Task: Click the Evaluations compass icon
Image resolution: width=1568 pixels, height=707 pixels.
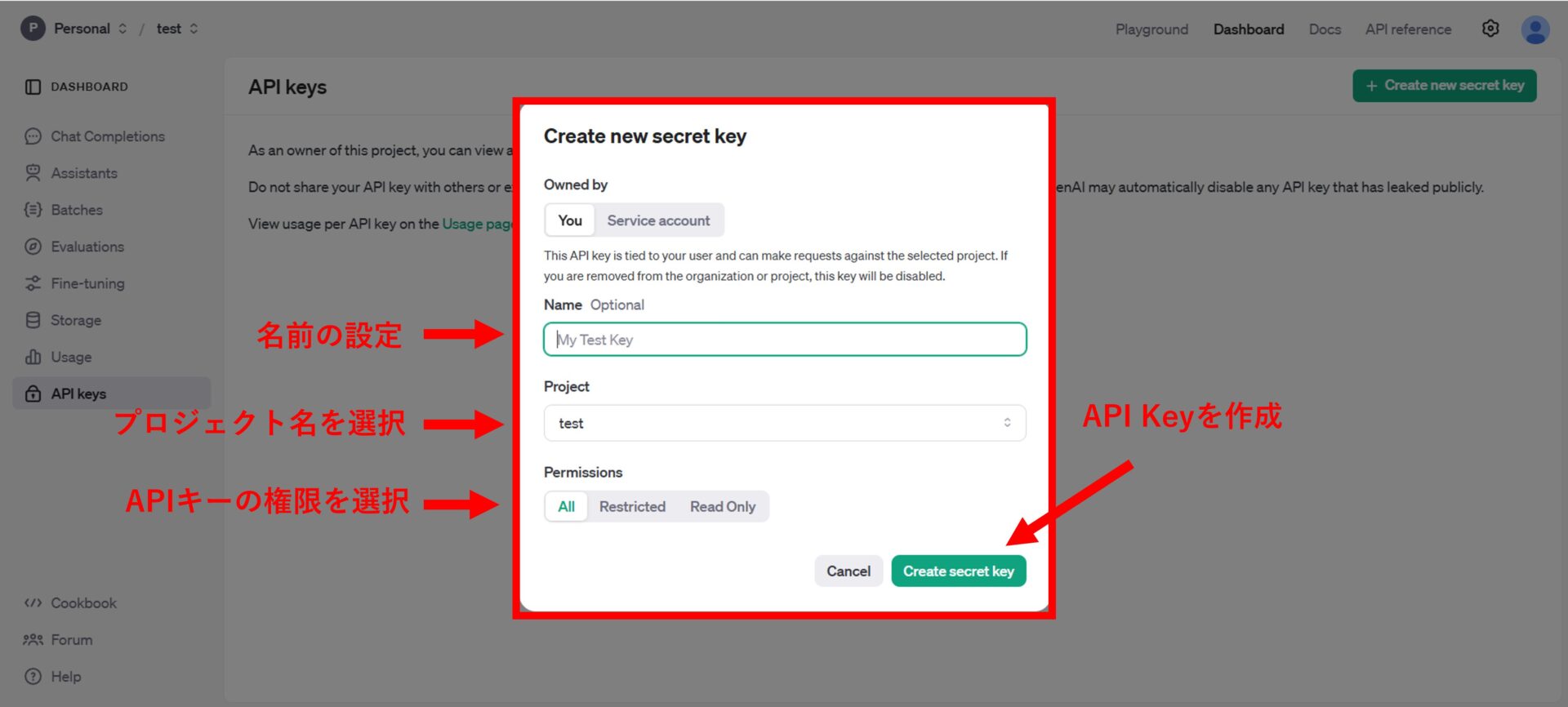Action: tap(33, 247)
